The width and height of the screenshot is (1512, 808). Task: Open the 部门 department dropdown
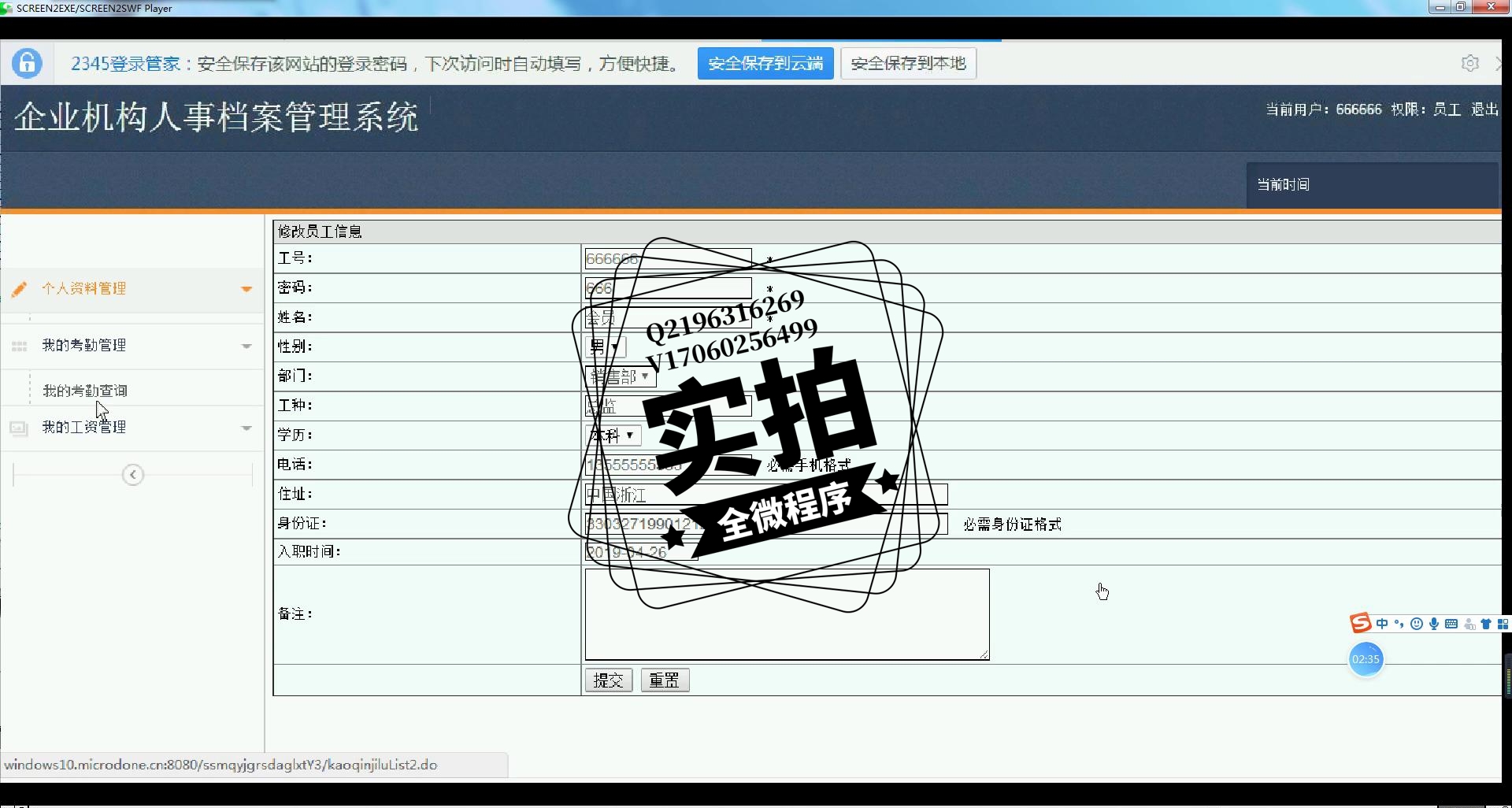point(621,376)
